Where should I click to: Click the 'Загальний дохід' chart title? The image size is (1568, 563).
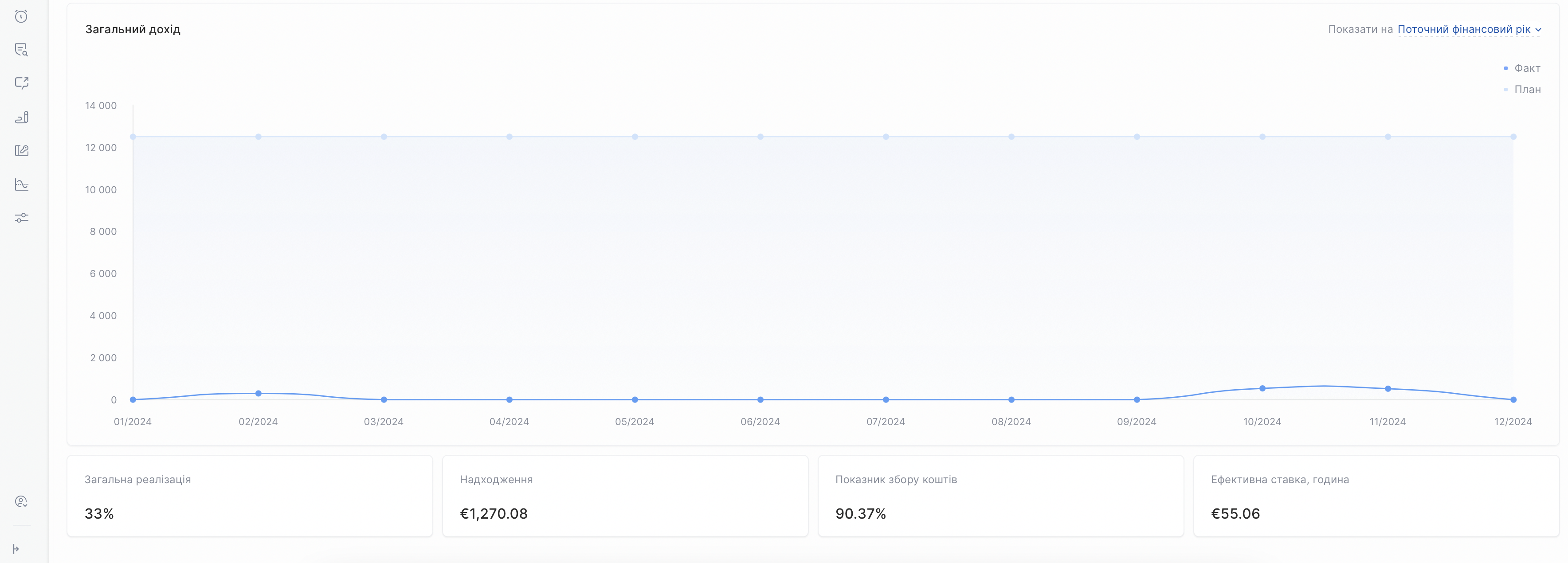(133, 29)
